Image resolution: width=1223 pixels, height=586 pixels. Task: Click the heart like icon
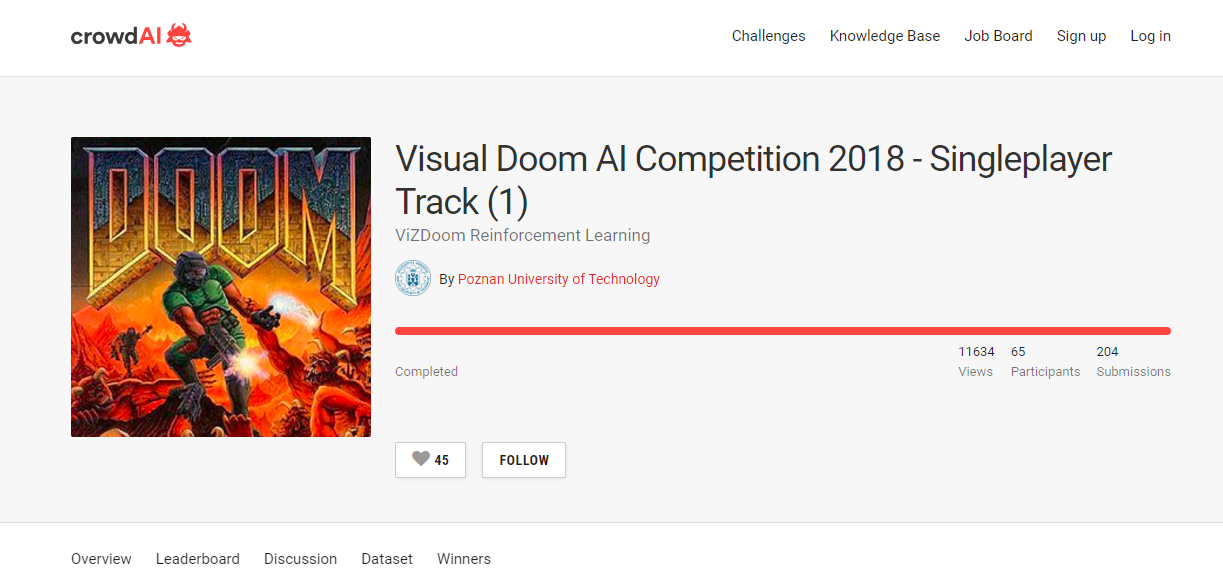click(x=421, y=460)
